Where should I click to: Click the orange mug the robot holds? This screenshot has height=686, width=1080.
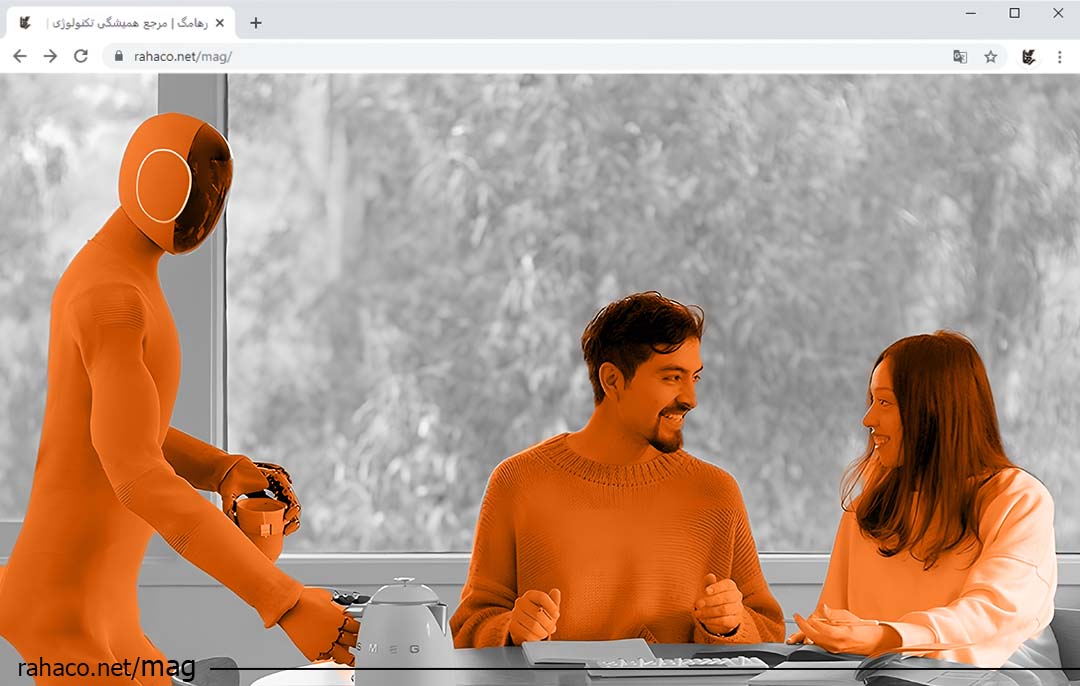(260, 526)
